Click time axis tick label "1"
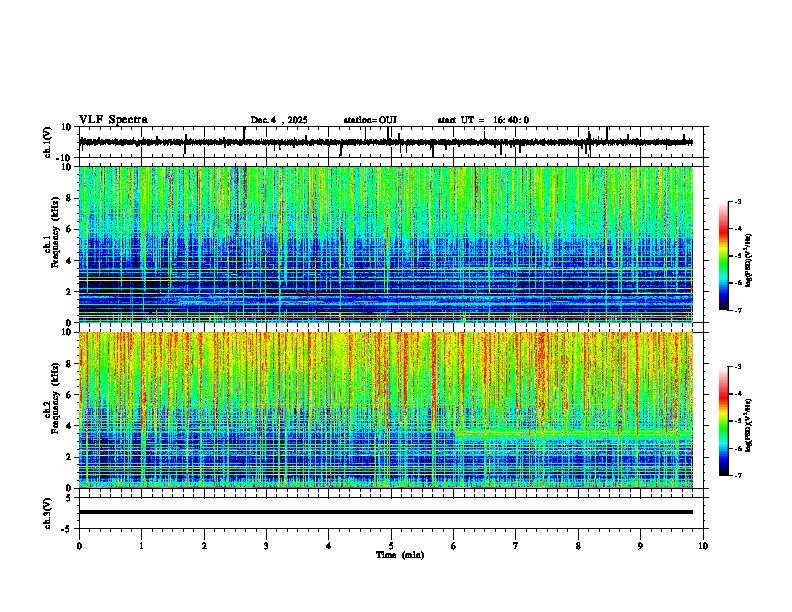792x612 pixels. coord(141,546)
